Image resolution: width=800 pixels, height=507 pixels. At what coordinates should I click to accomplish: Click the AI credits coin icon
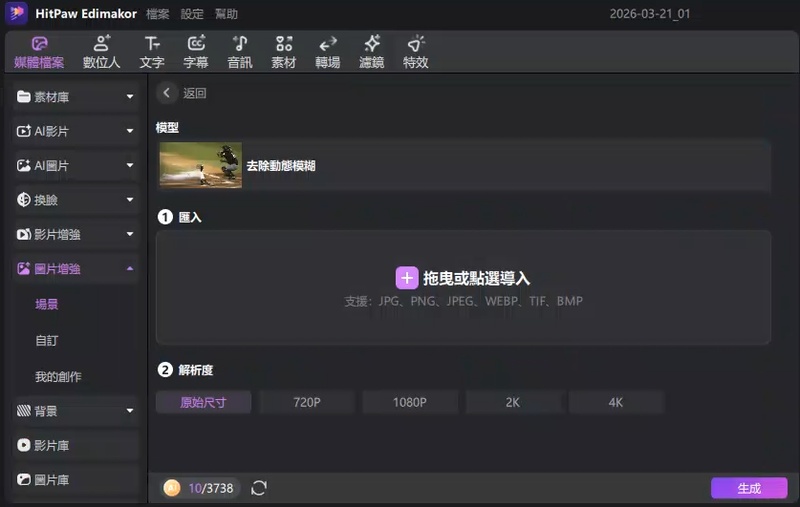172,488
